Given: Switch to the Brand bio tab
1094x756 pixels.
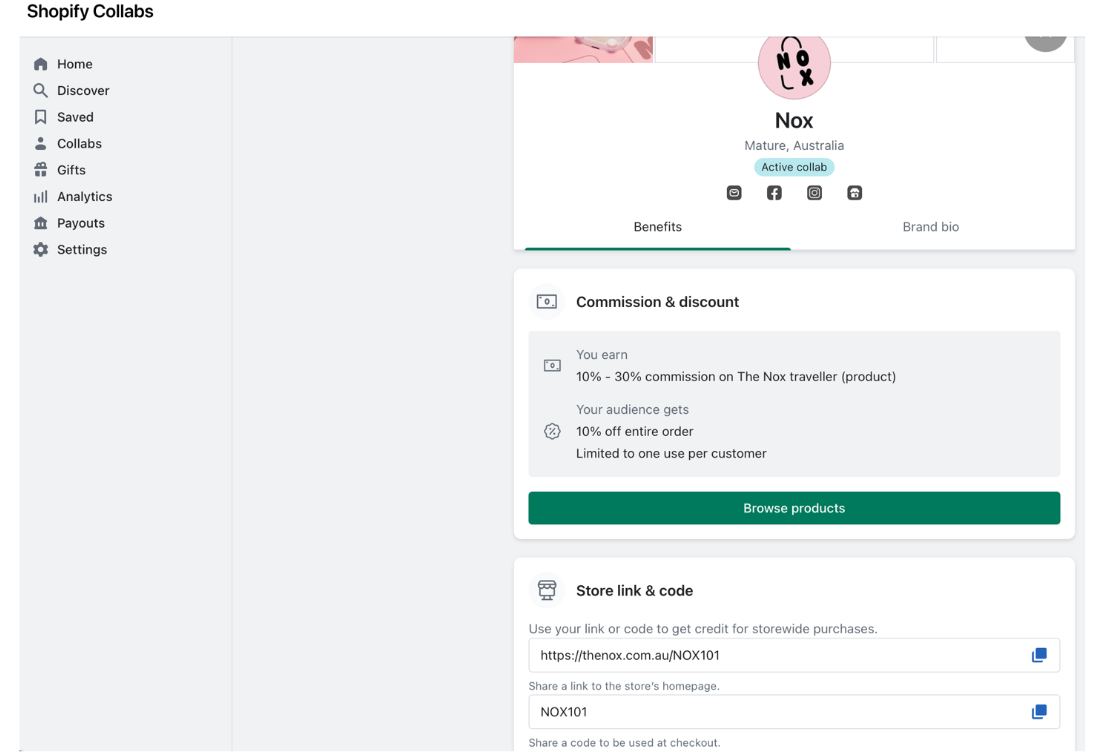Looking at the screenshot, I should [x=930, y=227].
